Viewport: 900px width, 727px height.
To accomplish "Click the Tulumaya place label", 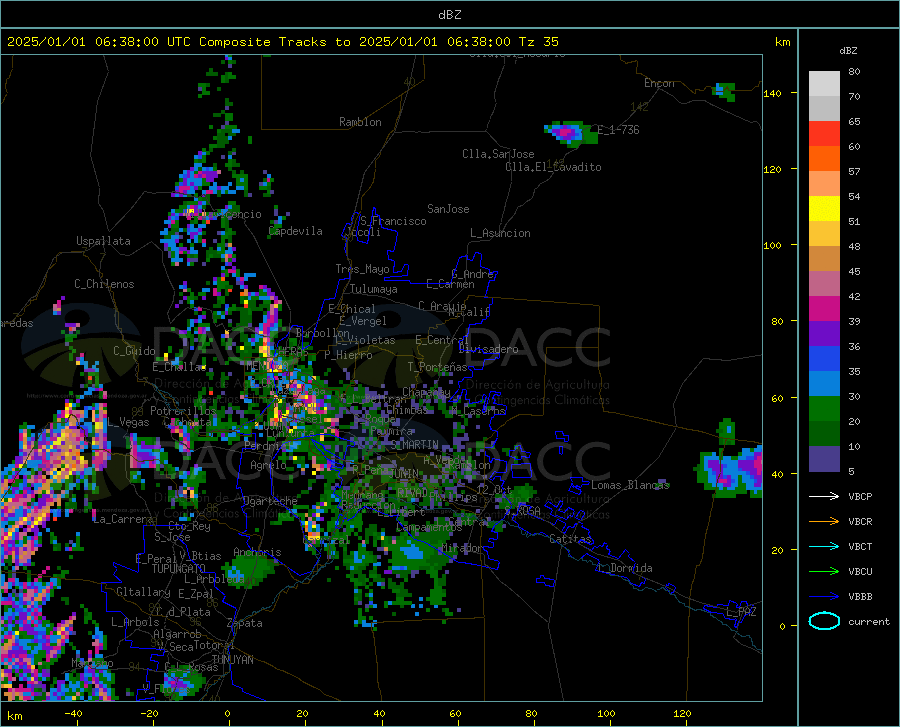I will tap(374, 289).
